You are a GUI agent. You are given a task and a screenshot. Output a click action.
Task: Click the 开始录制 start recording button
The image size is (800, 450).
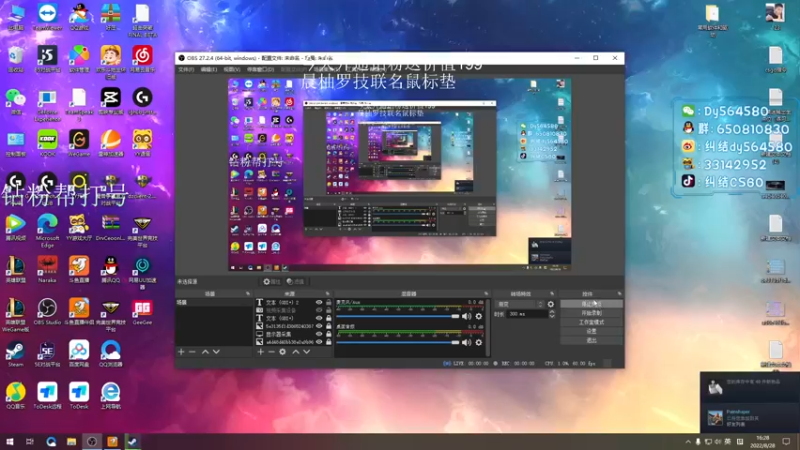click(x=591, y=313)
